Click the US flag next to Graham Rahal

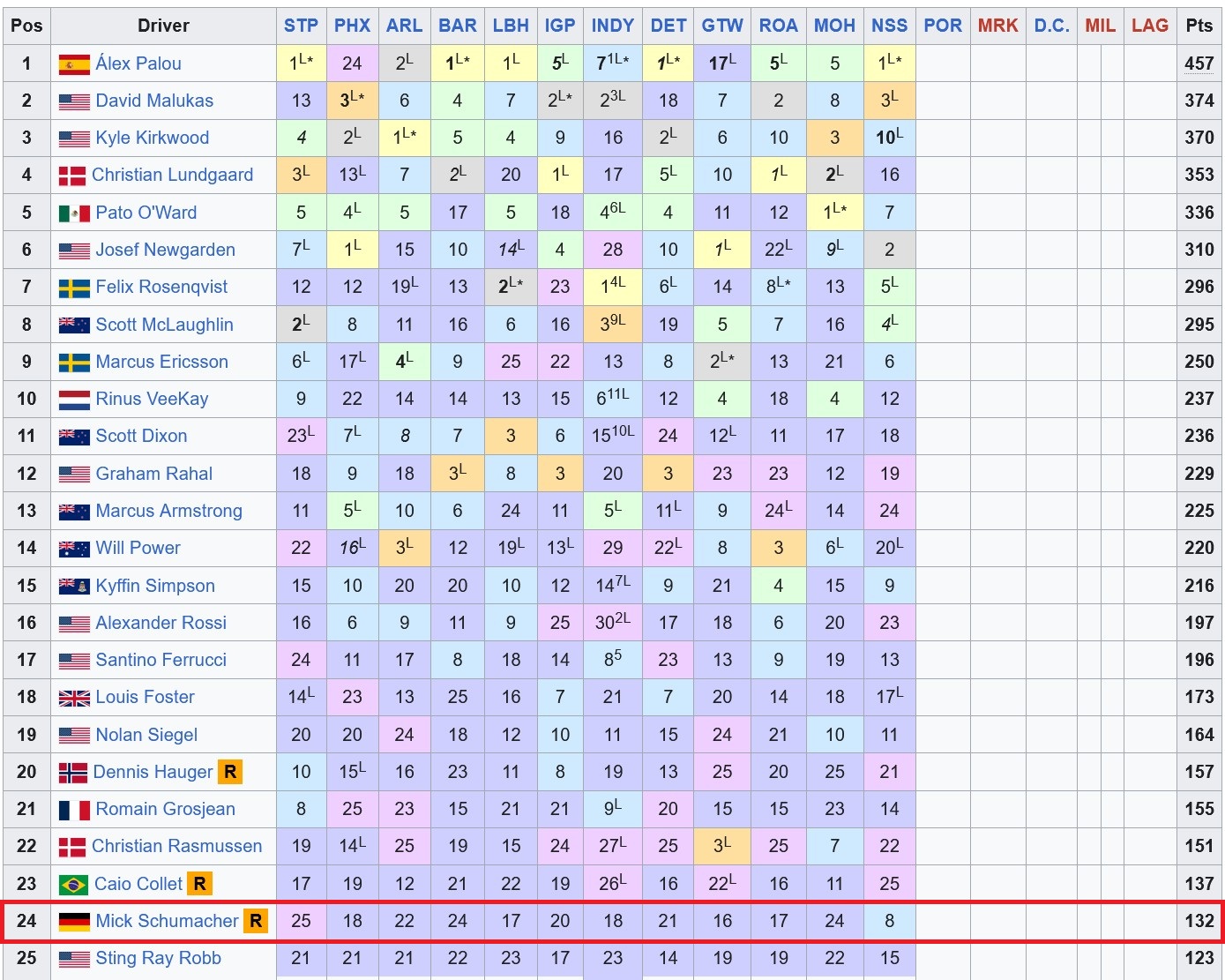tap(74, 475)
